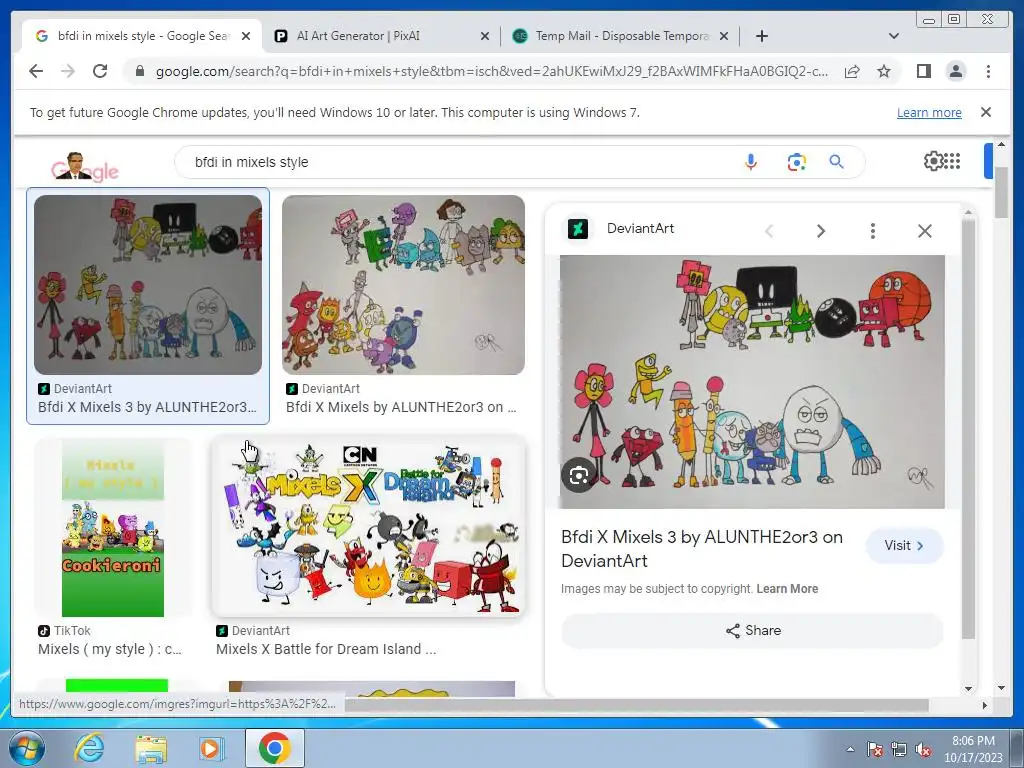Screen dimensions: 1024x768
Task: Click the horizontal scrollbar at page bottom
Action: (x=637, y=705)
